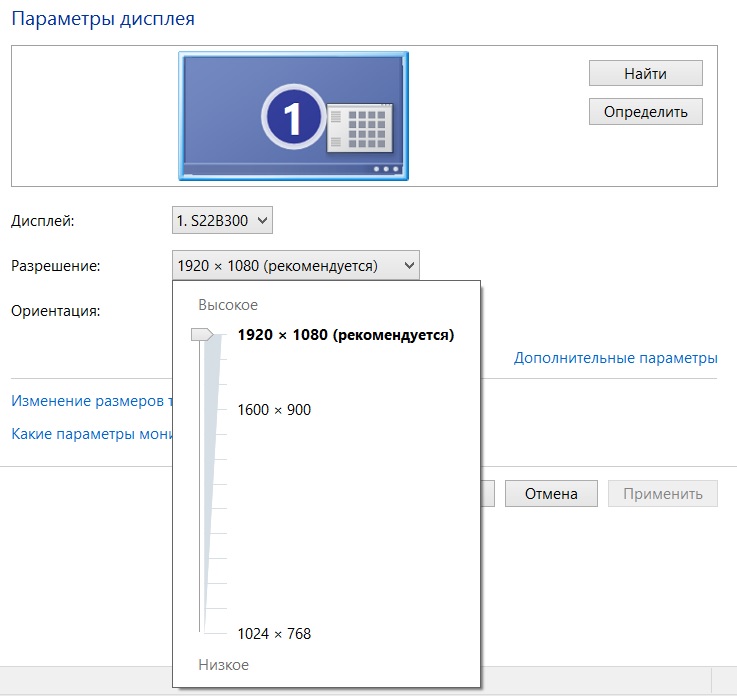
Task: Open the Какие параметры монитора help link
Action: 92,434
